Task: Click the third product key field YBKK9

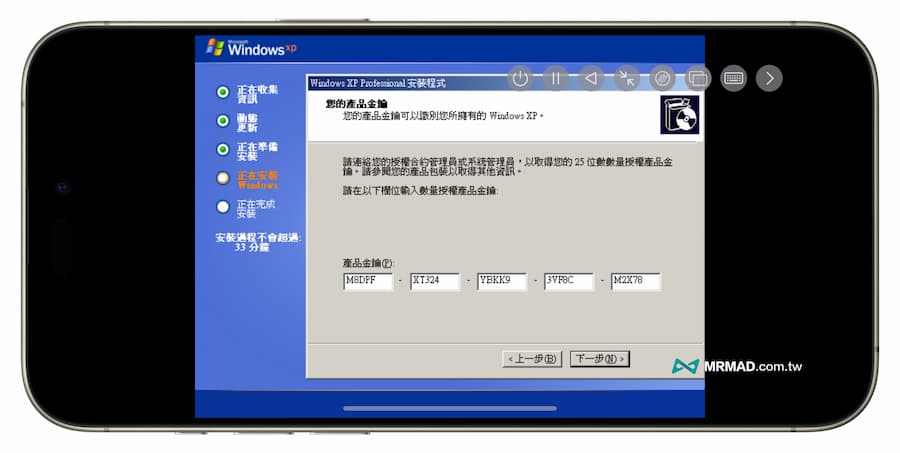Action: tap(502, 281)
